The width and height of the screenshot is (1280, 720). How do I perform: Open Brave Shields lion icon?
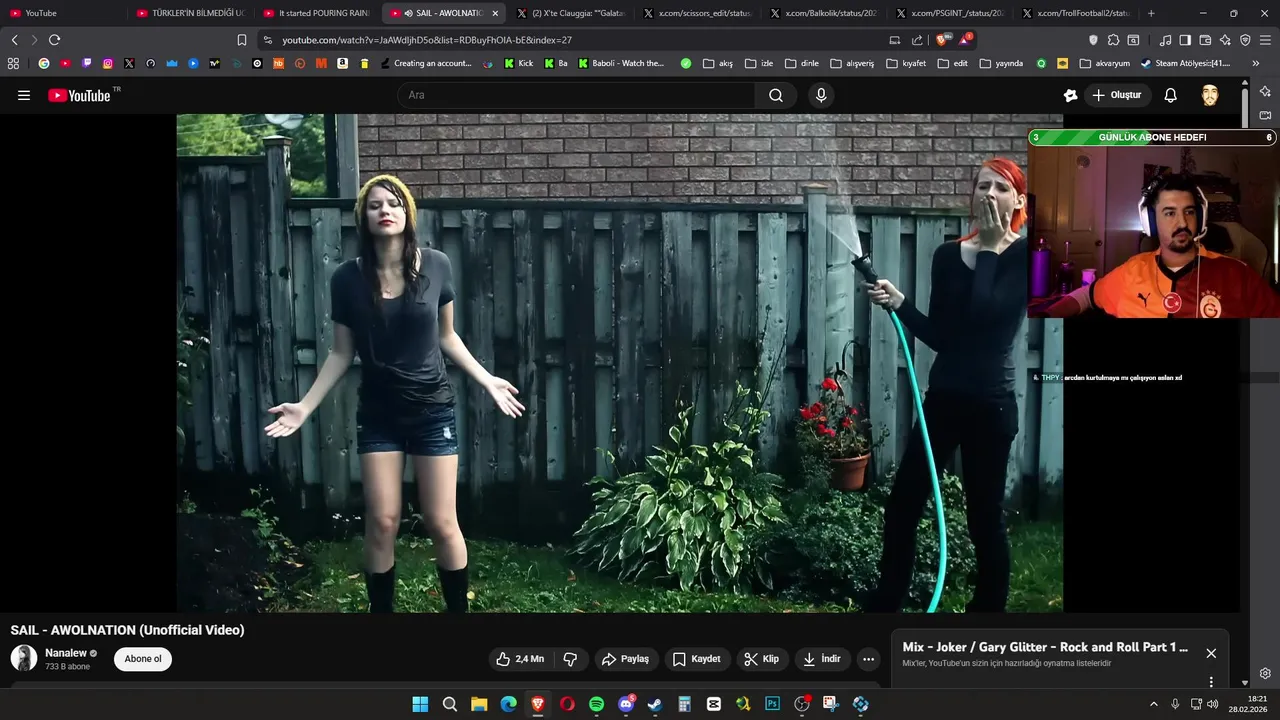click(942, 40)
